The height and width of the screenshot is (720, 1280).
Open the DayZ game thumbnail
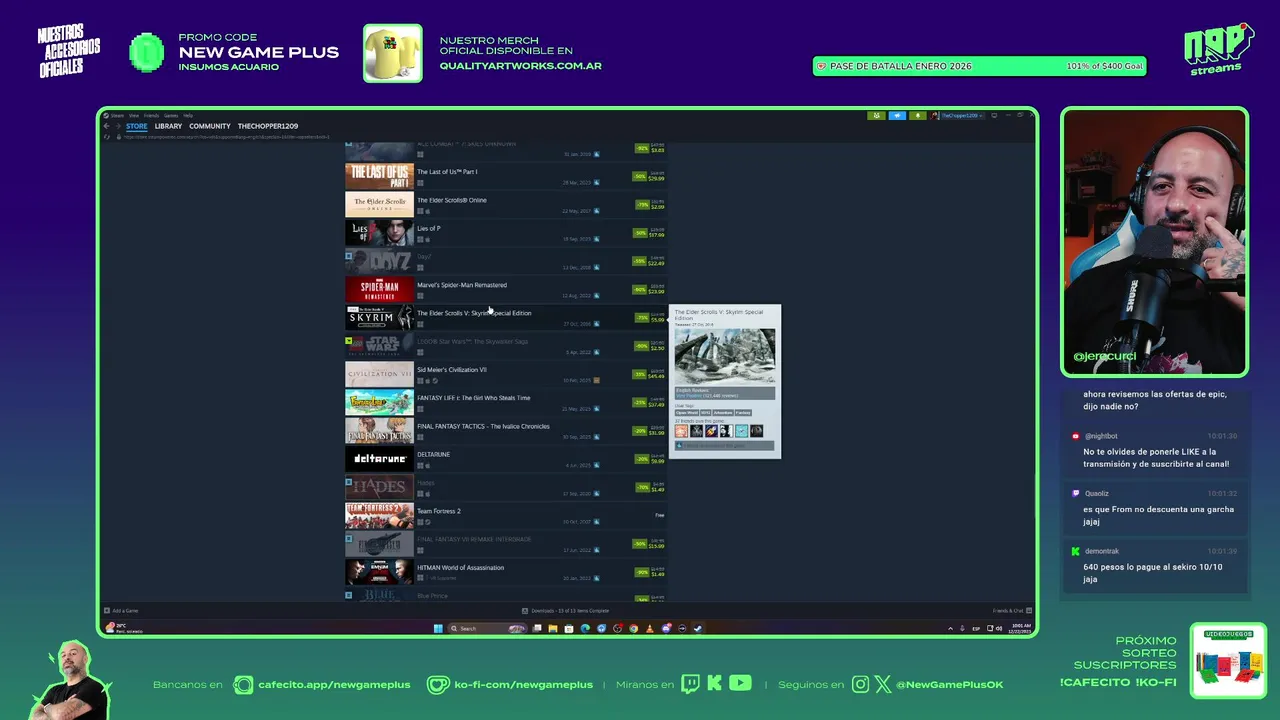379,261
